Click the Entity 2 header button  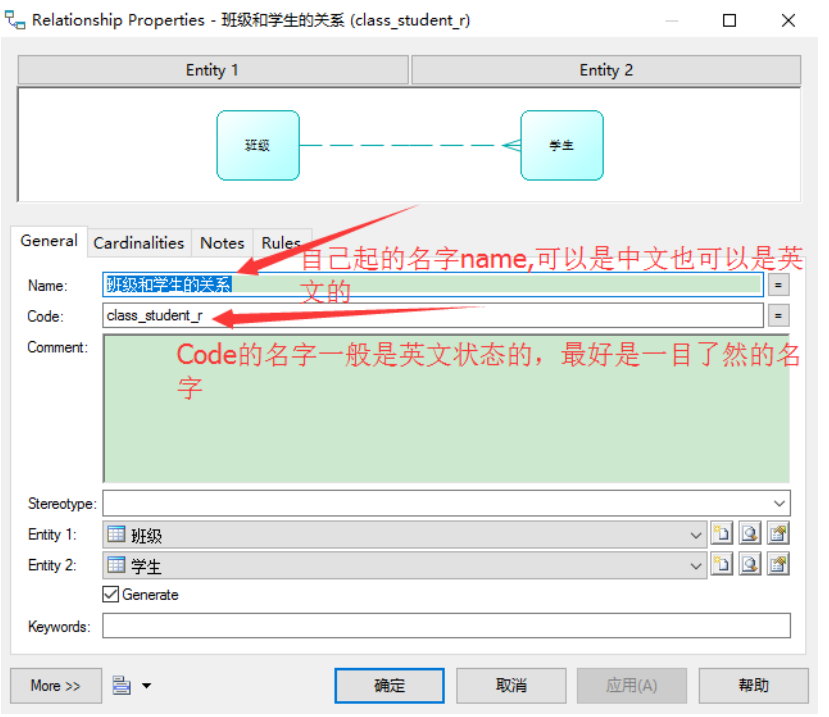pos(606,70)
